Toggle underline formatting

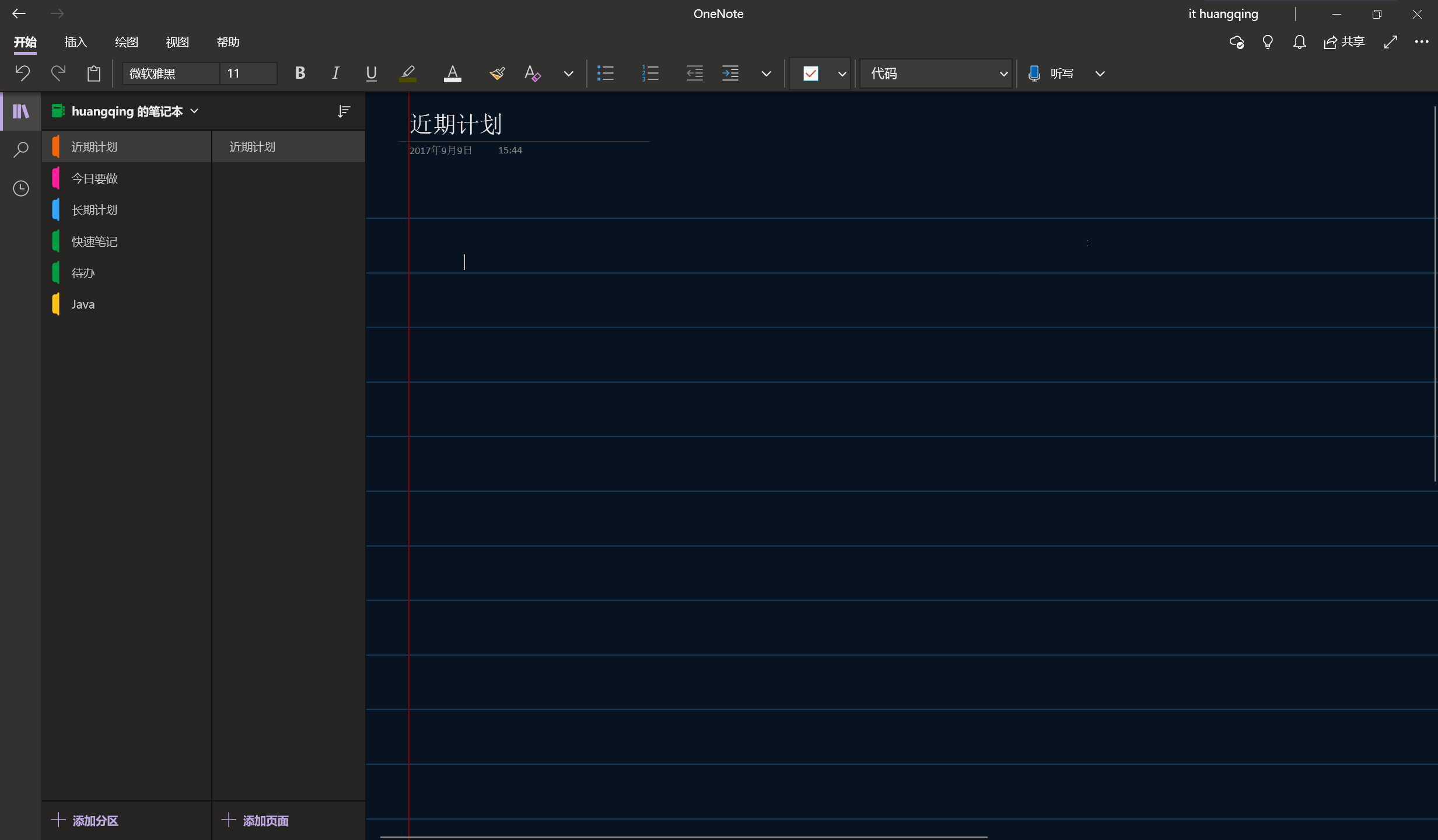pyautogui.click(x=371, y=73)
